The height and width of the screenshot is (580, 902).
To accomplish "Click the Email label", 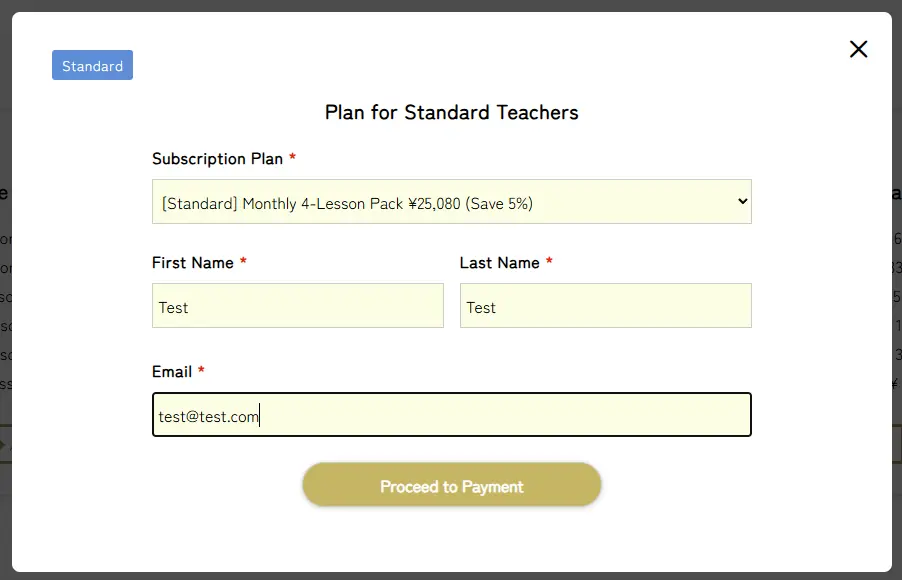I will (x=172, y=372).
